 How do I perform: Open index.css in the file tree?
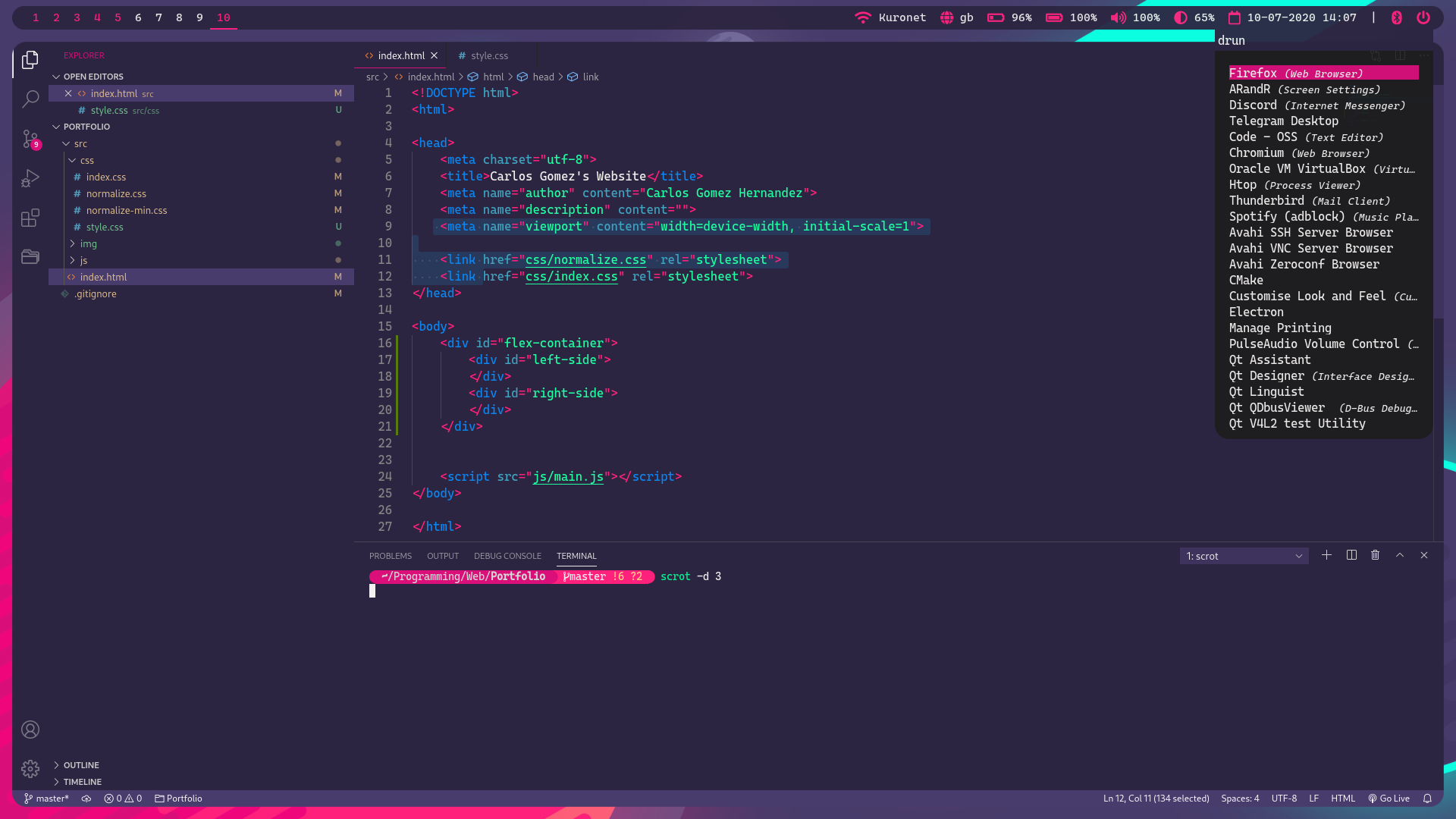[201, 177]
